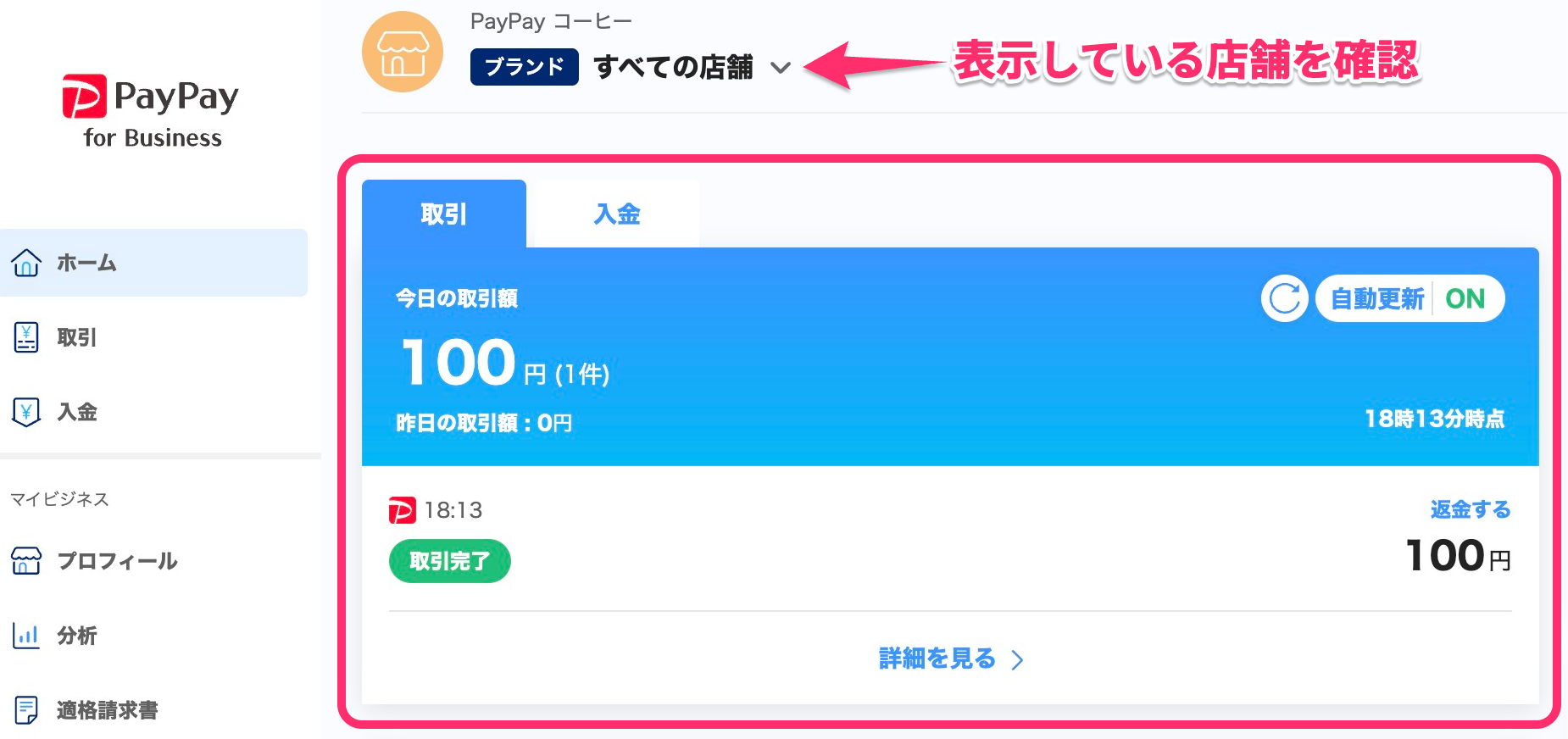
Task: Click the red PayPay icon beside 18:13
Action: click(402, 510)
